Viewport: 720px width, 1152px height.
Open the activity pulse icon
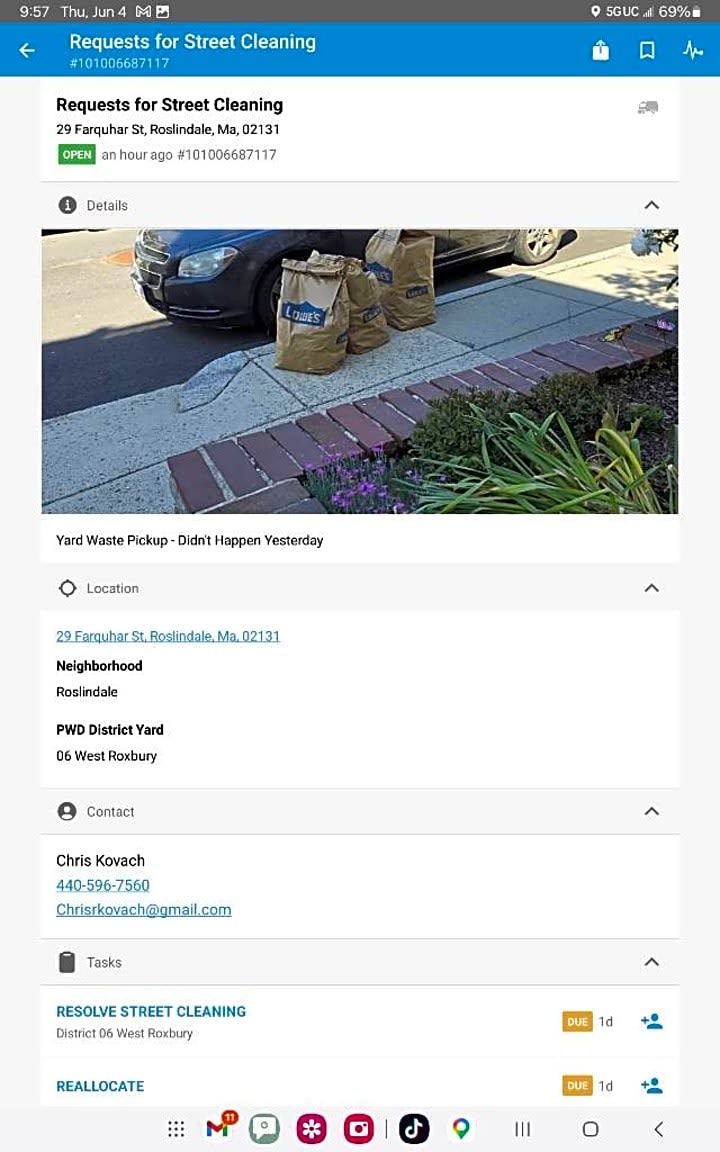click(693, 50)
